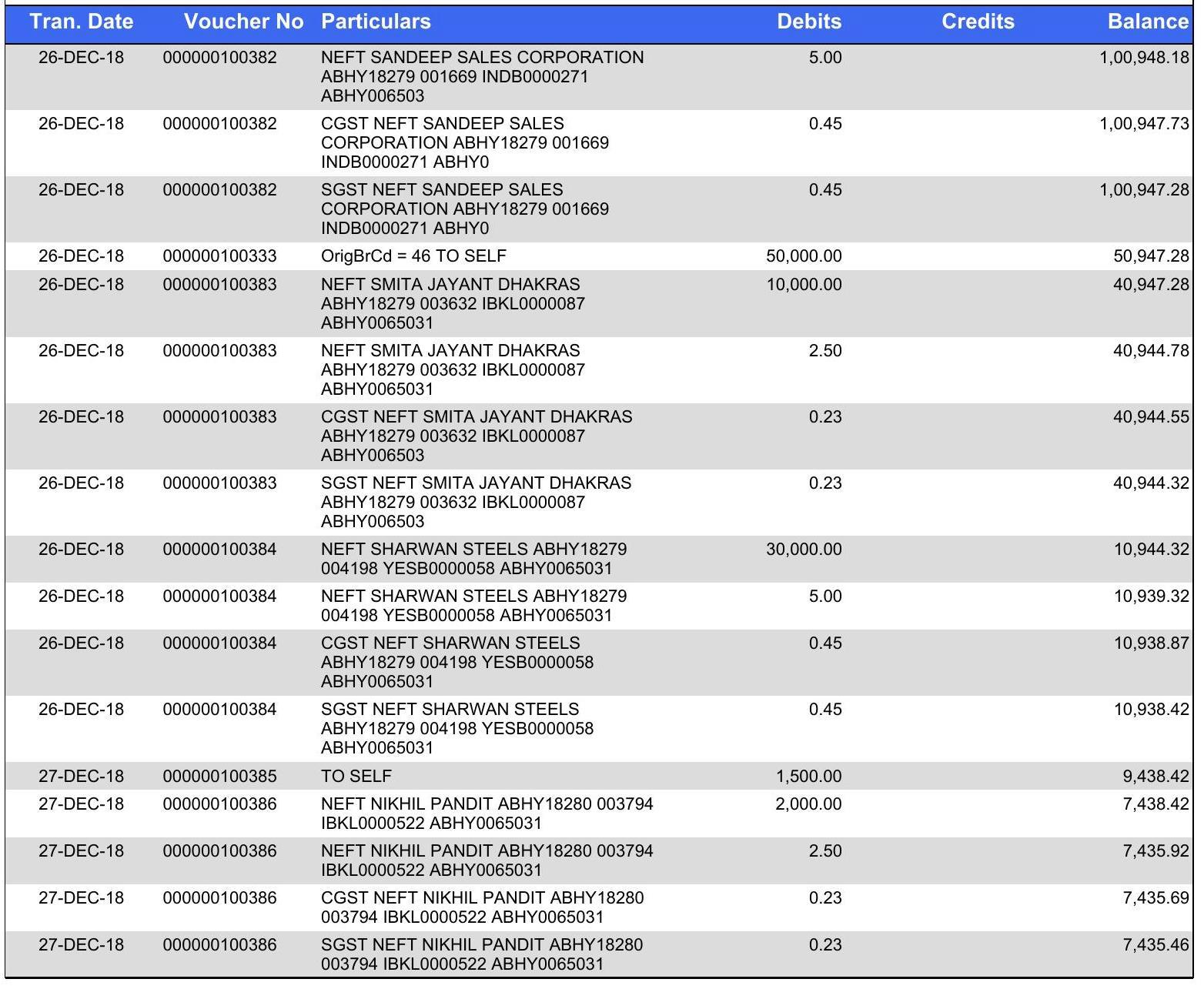
Task: Click date in the 50,947.28 balance row
Action: (x=81, y=256)
